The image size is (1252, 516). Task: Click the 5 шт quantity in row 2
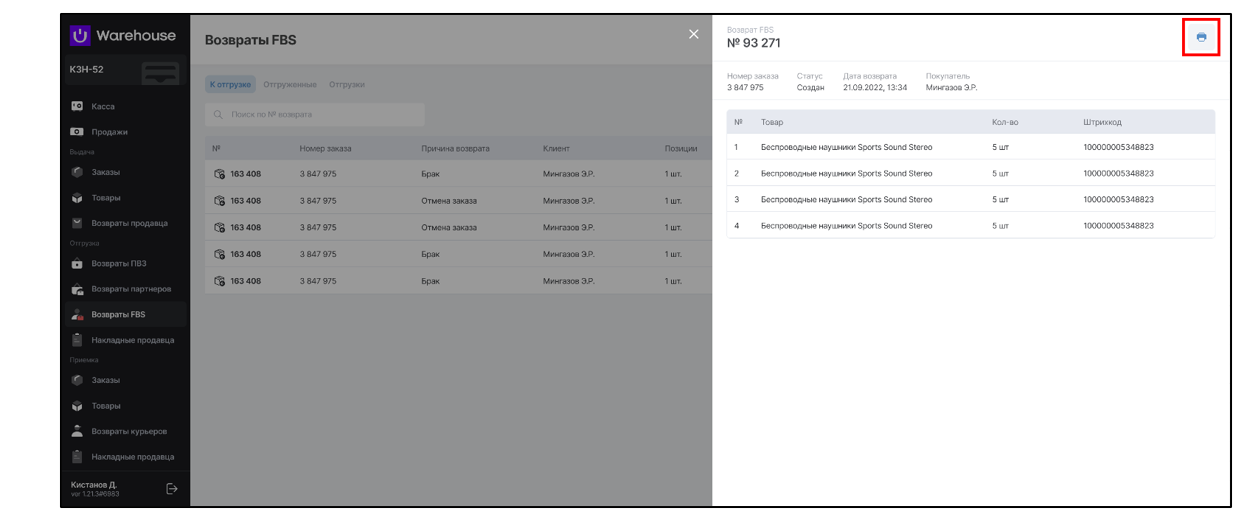1000,173
